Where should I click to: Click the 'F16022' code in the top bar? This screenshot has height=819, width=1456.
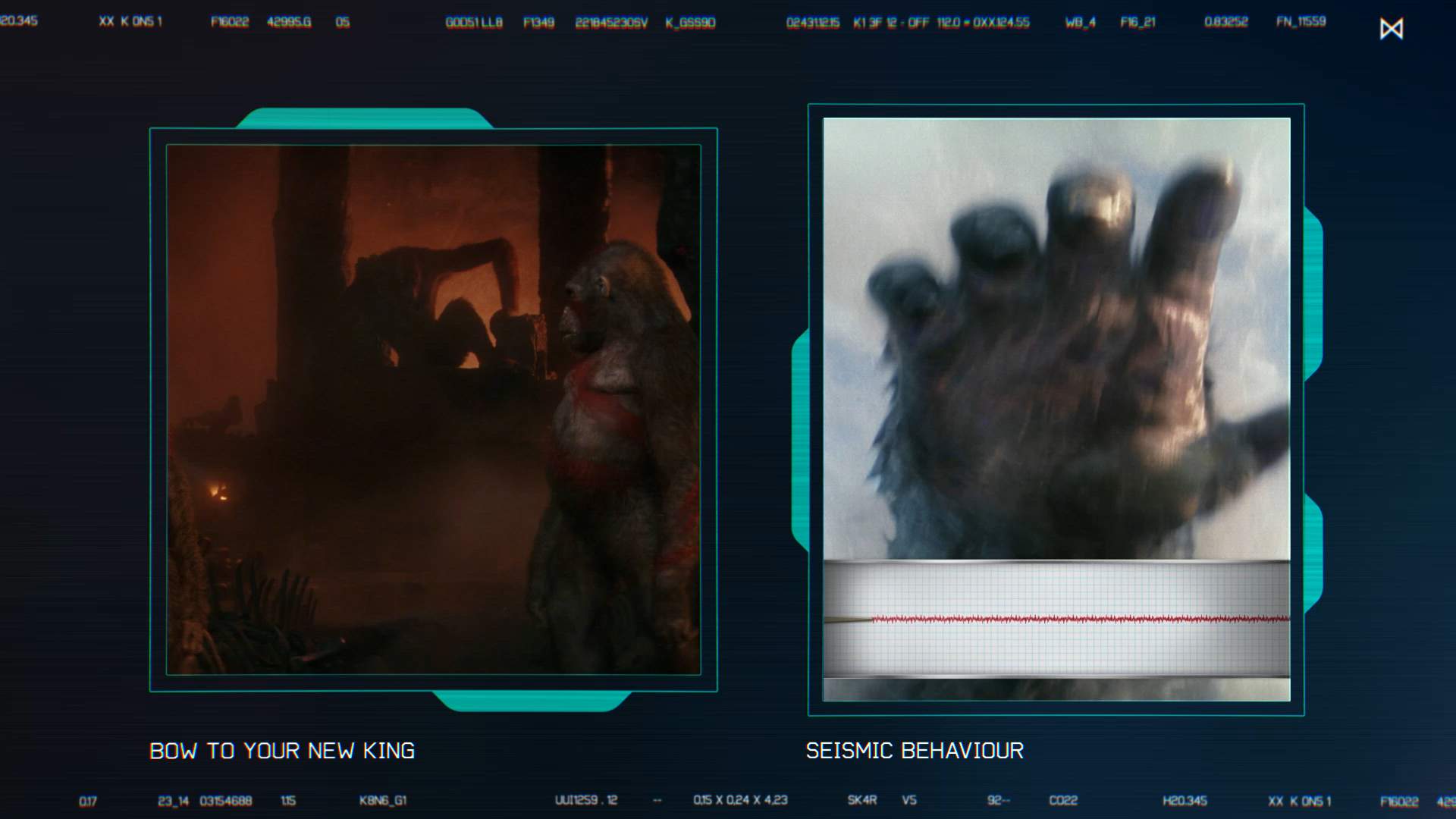230,22
